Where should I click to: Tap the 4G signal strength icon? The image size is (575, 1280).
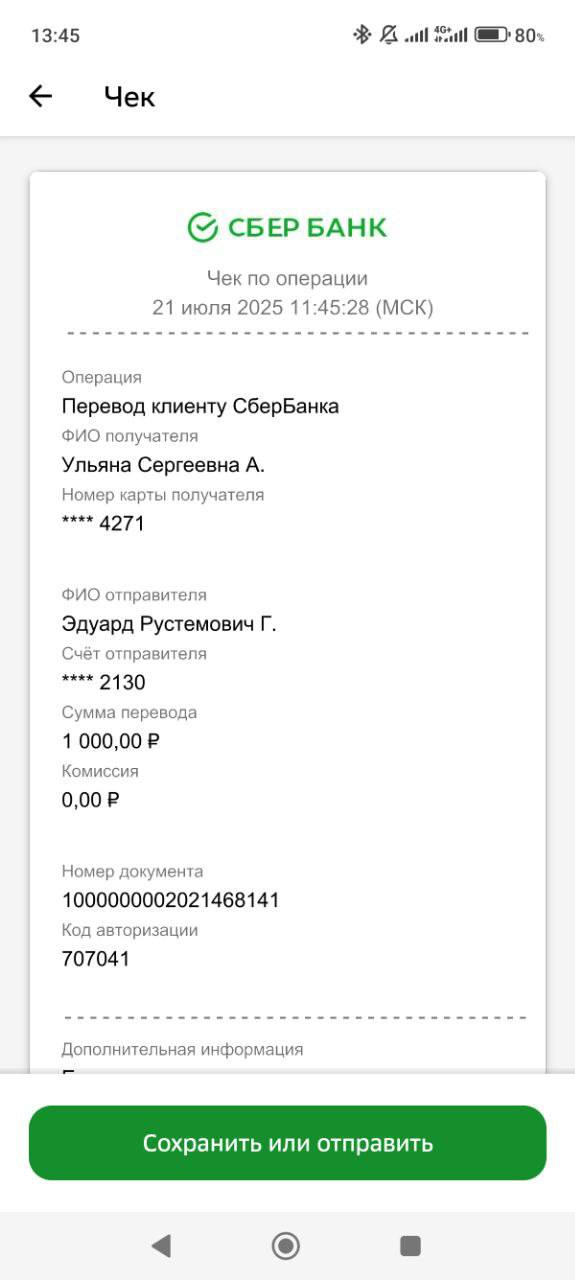pos(450,35)
